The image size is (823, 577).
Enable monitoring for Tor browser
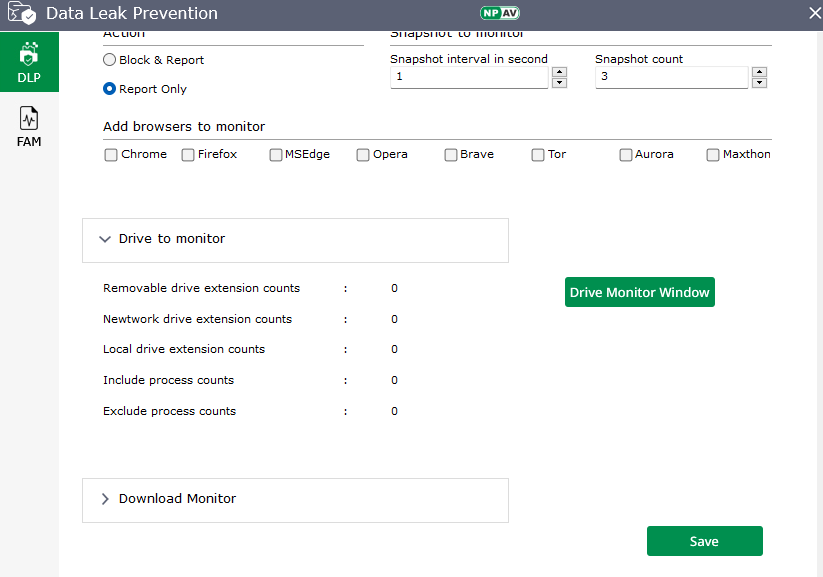pyautogui.click(x=538, y=155)
